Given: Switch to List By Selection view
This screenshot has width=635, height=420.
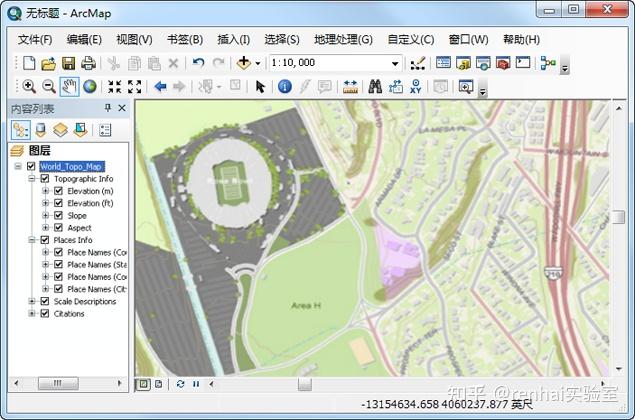Looking at the screenshot, I should [80, 130].
